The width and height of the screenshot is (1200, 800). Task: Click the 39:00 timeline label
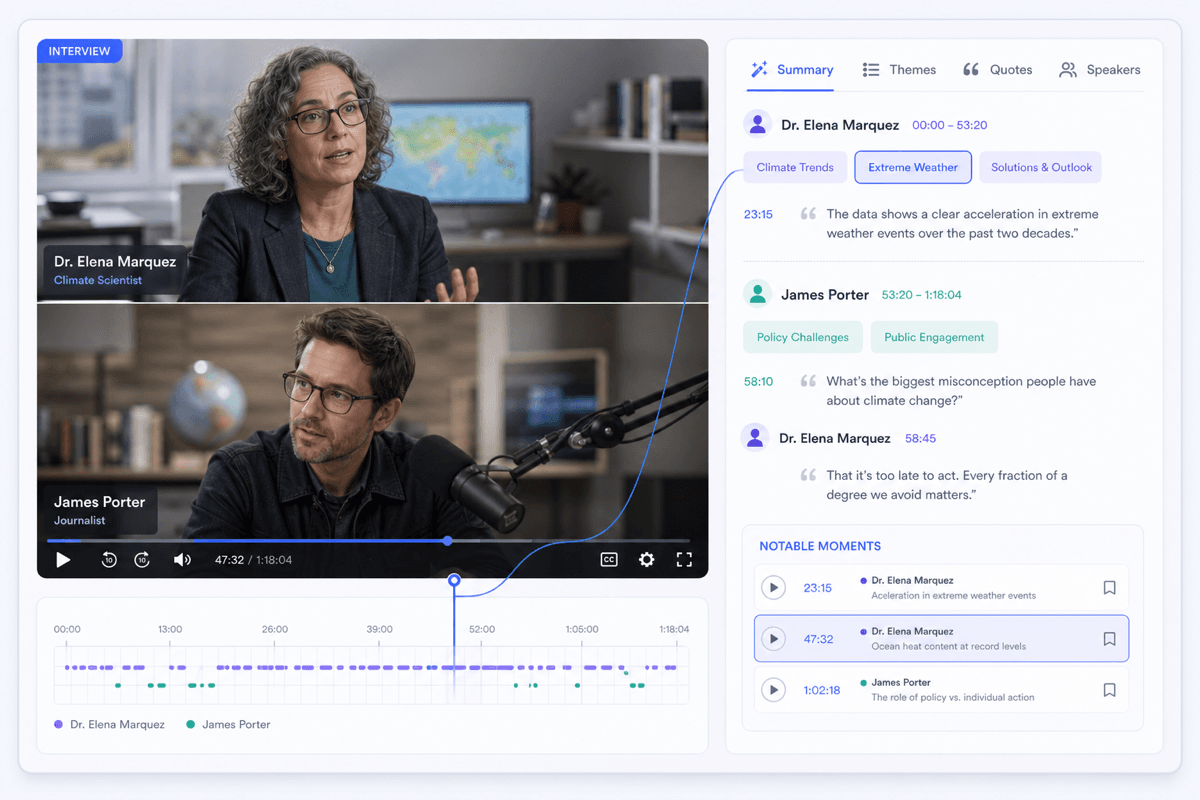click(x=379, y=629)
